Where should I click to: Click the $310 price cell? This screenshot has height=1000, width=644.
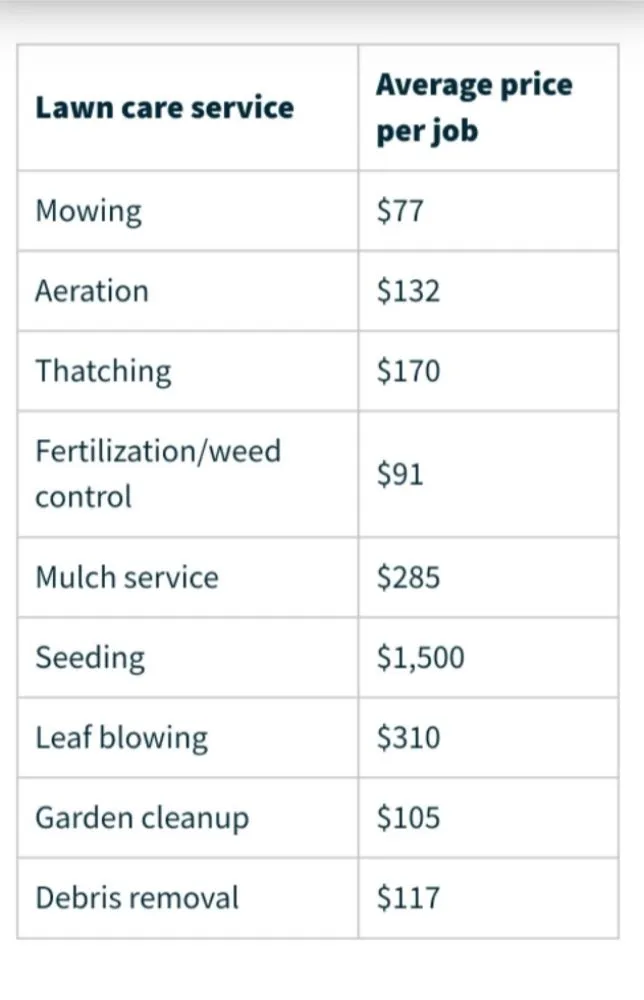(x=408, y=737)
